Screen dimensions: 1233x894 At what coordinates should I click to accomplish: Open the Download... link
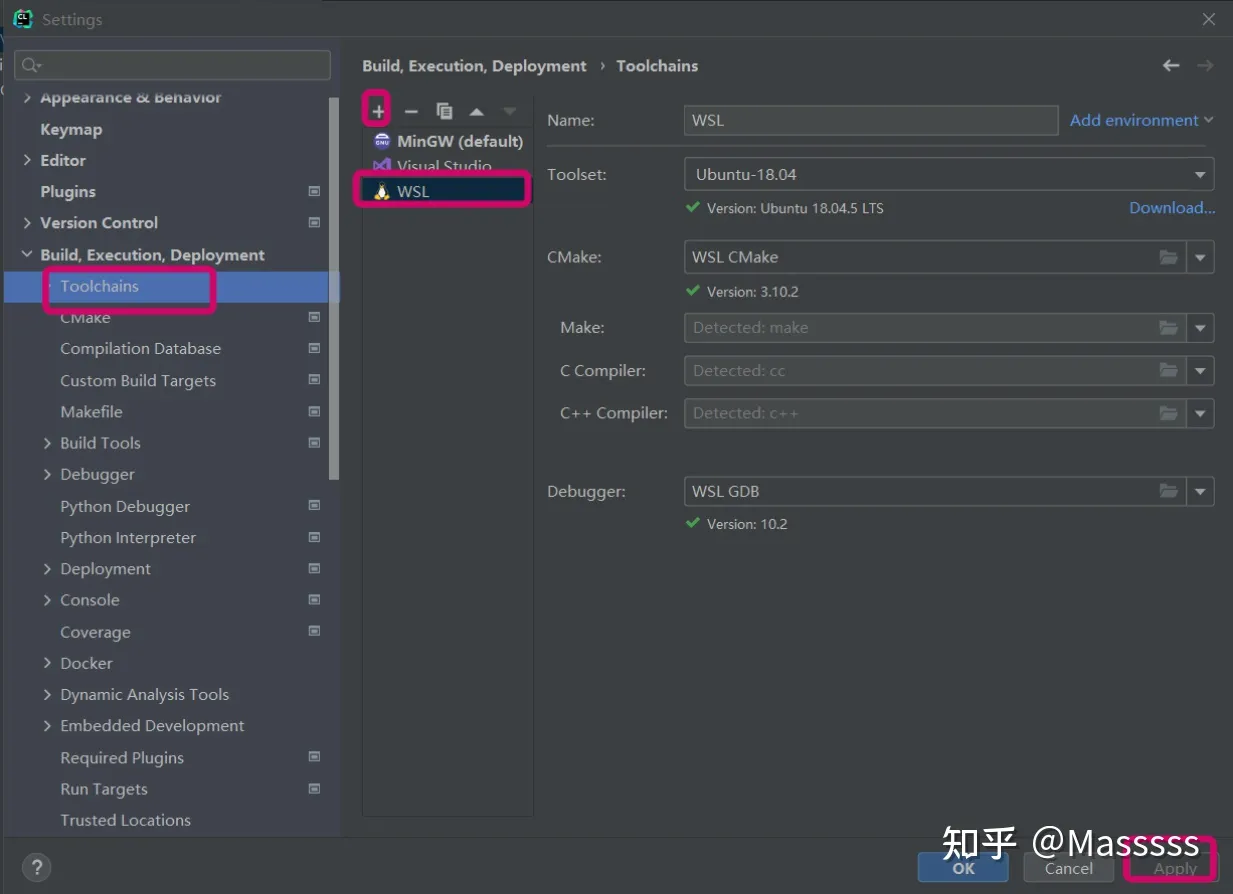(1172, 208)
